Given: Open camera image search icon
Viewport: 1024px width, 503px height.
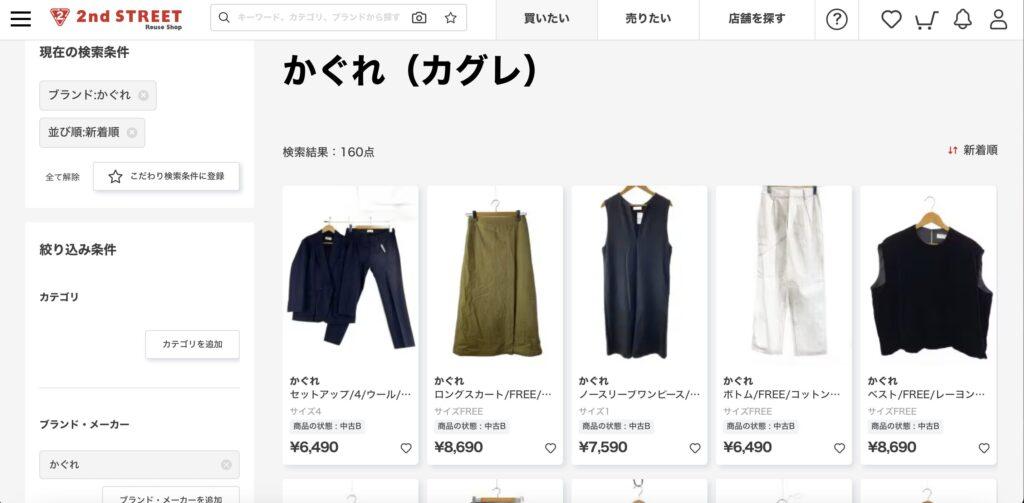Looking at the screenshot, I should [419, 18].
